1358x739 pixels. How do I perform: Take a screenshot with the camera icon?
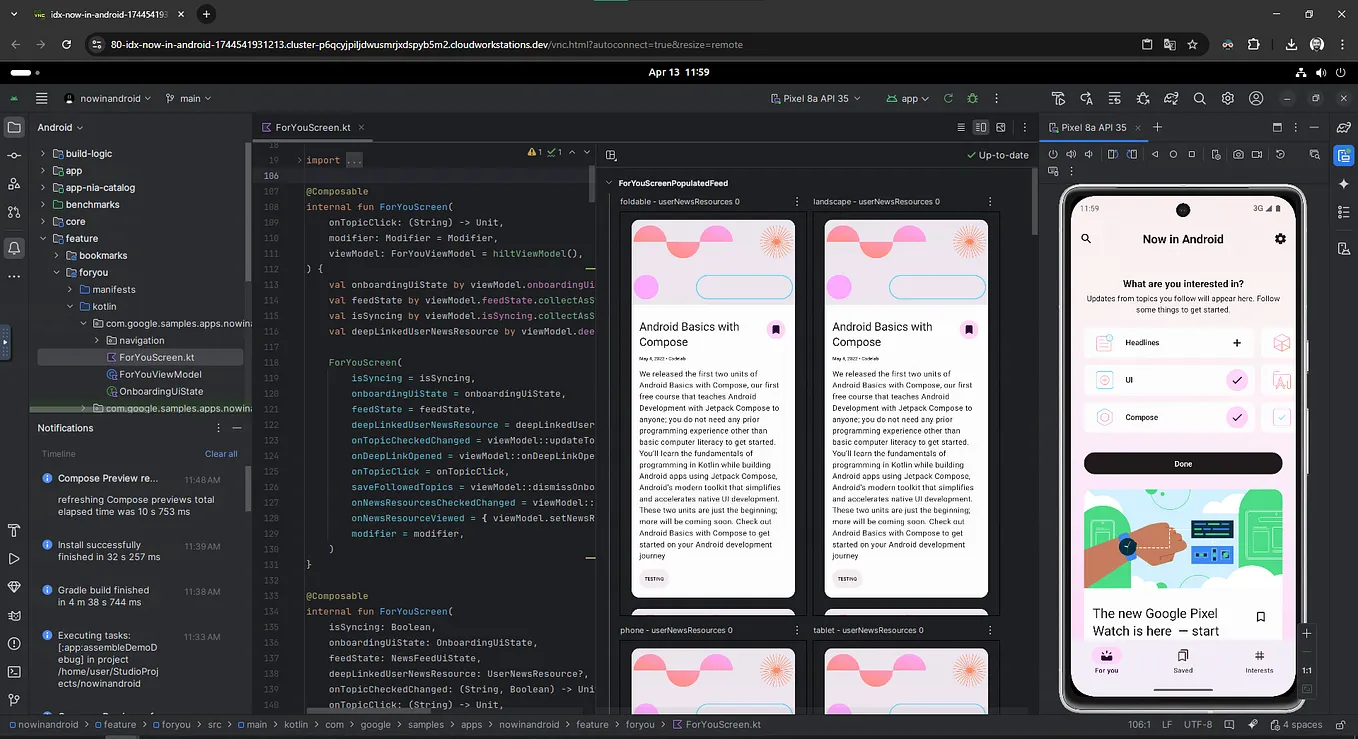(x=1238, y=155)
